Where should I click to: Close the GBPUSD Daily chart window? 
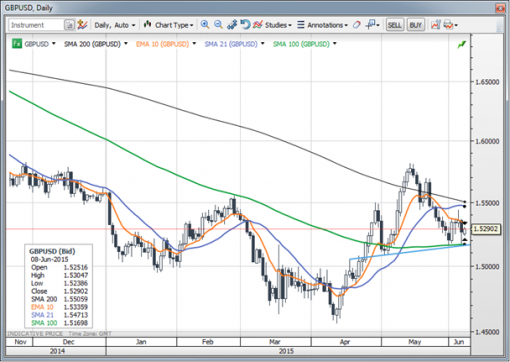[x=500, y=8]
